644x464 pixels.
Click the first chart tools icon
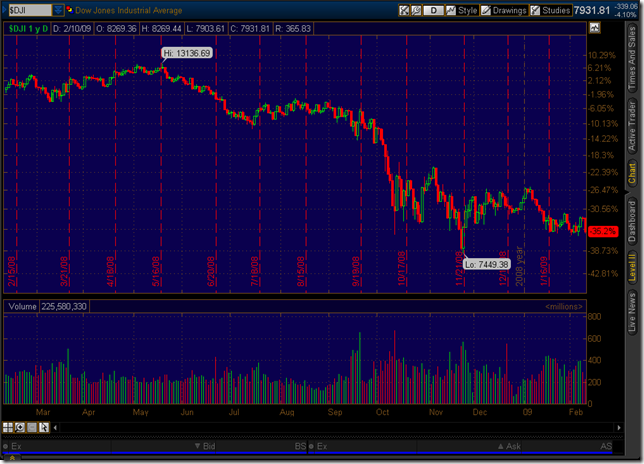[404, 10]
